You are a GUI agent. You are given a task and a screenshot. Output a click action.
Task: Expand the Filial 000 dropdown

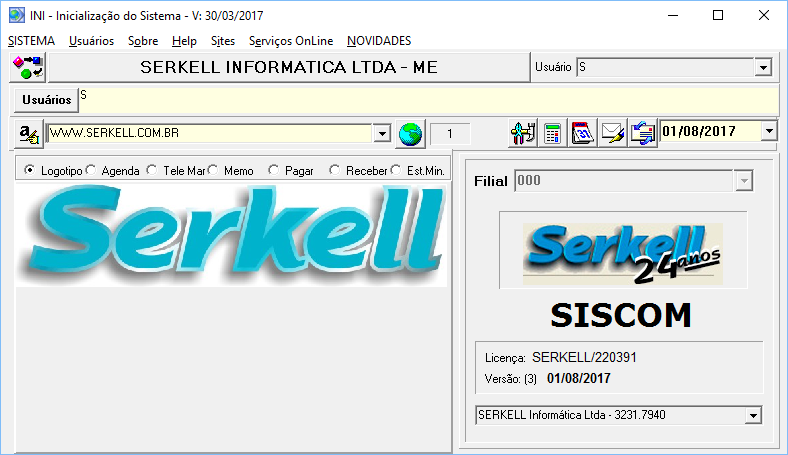point(744,181)
